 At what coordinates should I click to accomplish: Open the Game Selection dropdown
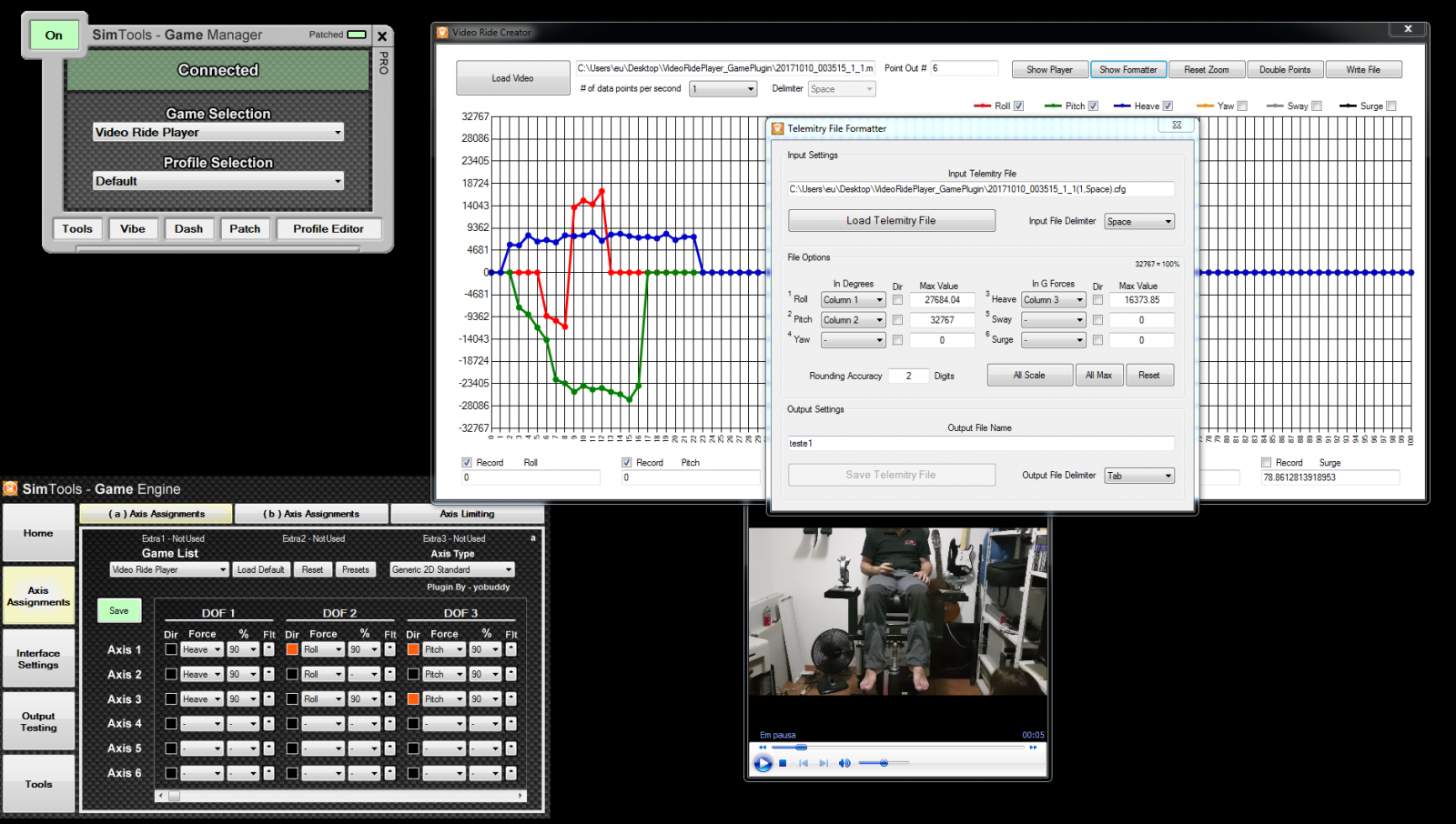pyautogui.click(x=218, y=133)
